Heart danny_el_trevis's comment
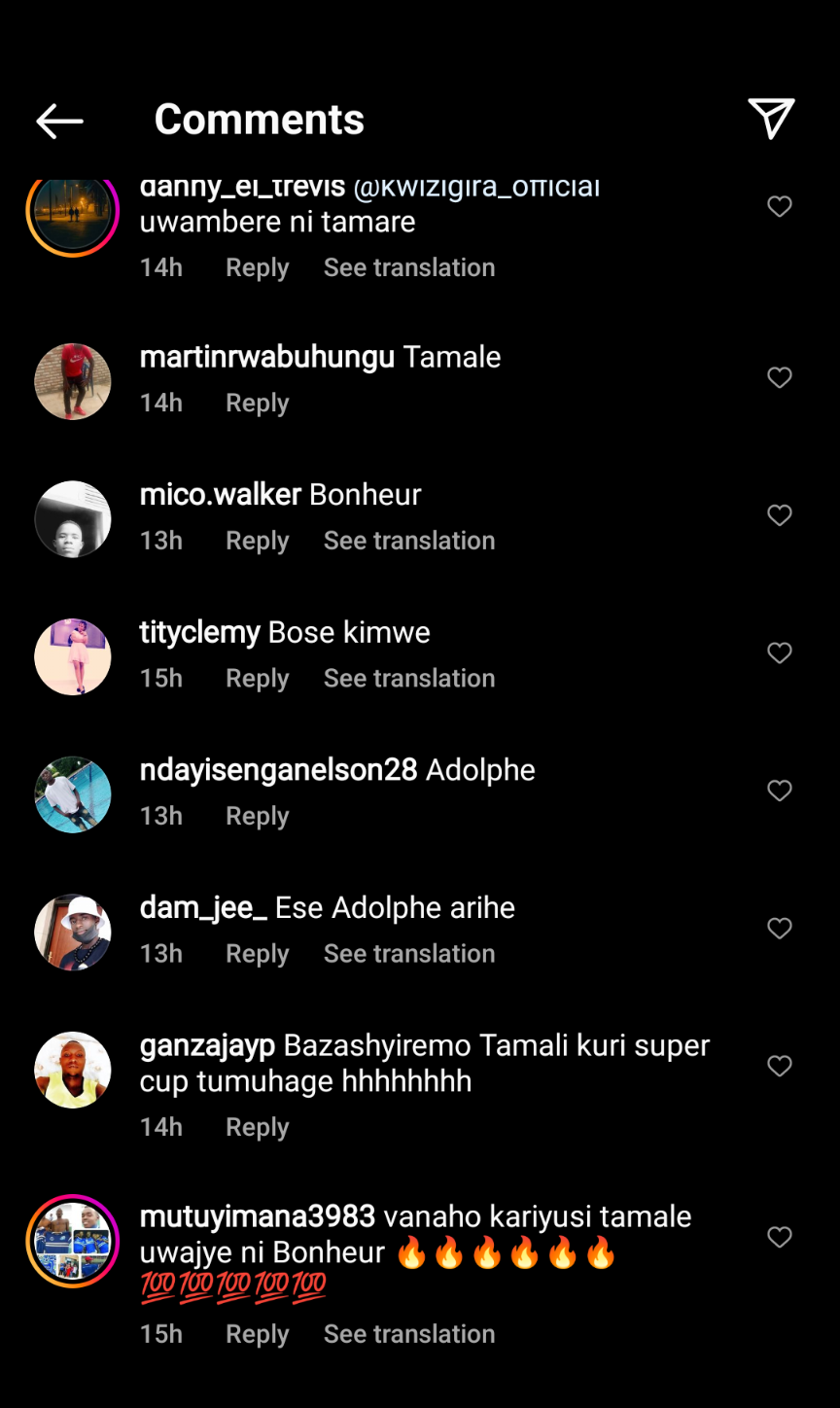Viewport: 840px width, 1408px height. [x=780, y=206]
